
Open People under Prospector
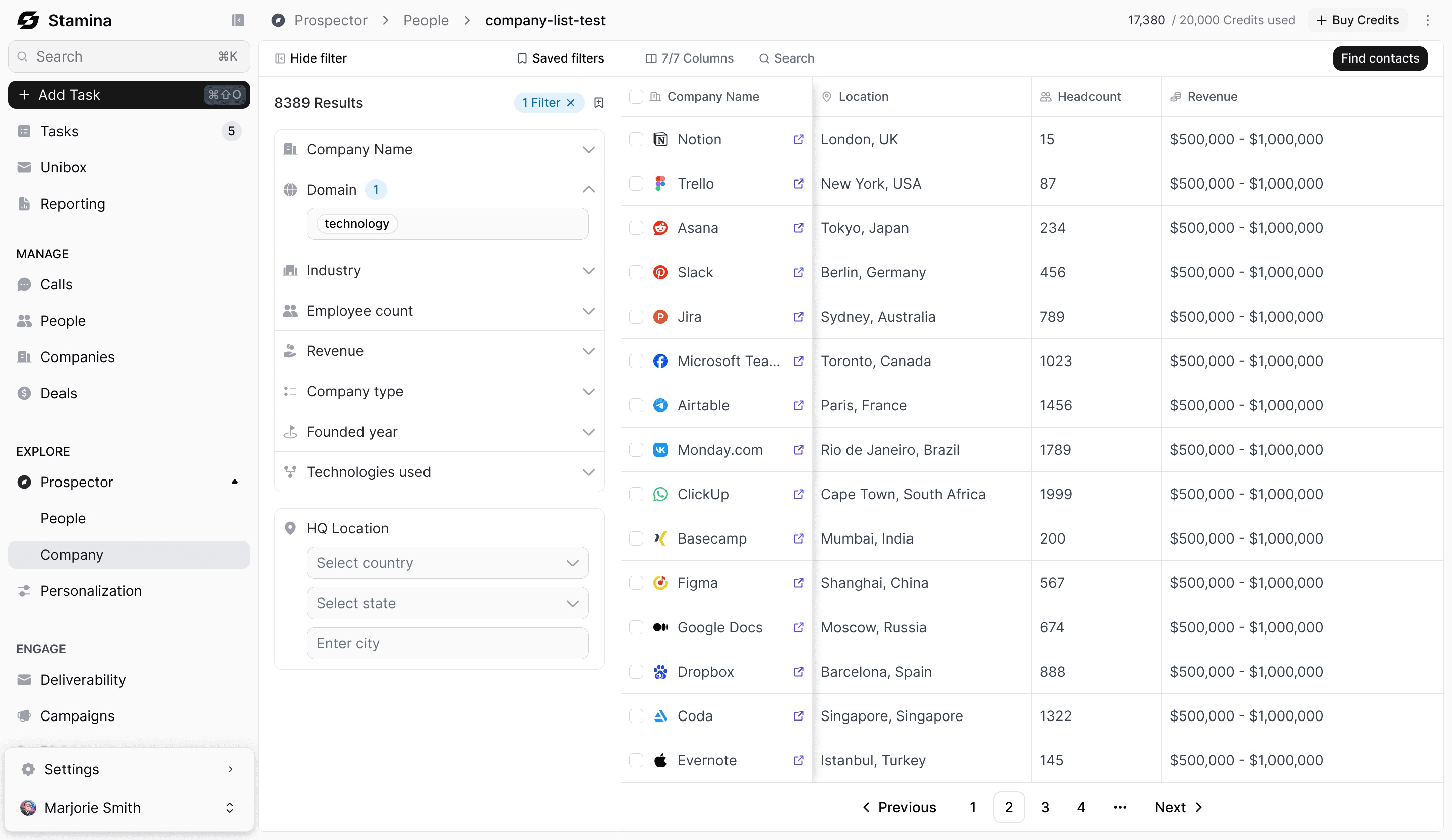63,518
